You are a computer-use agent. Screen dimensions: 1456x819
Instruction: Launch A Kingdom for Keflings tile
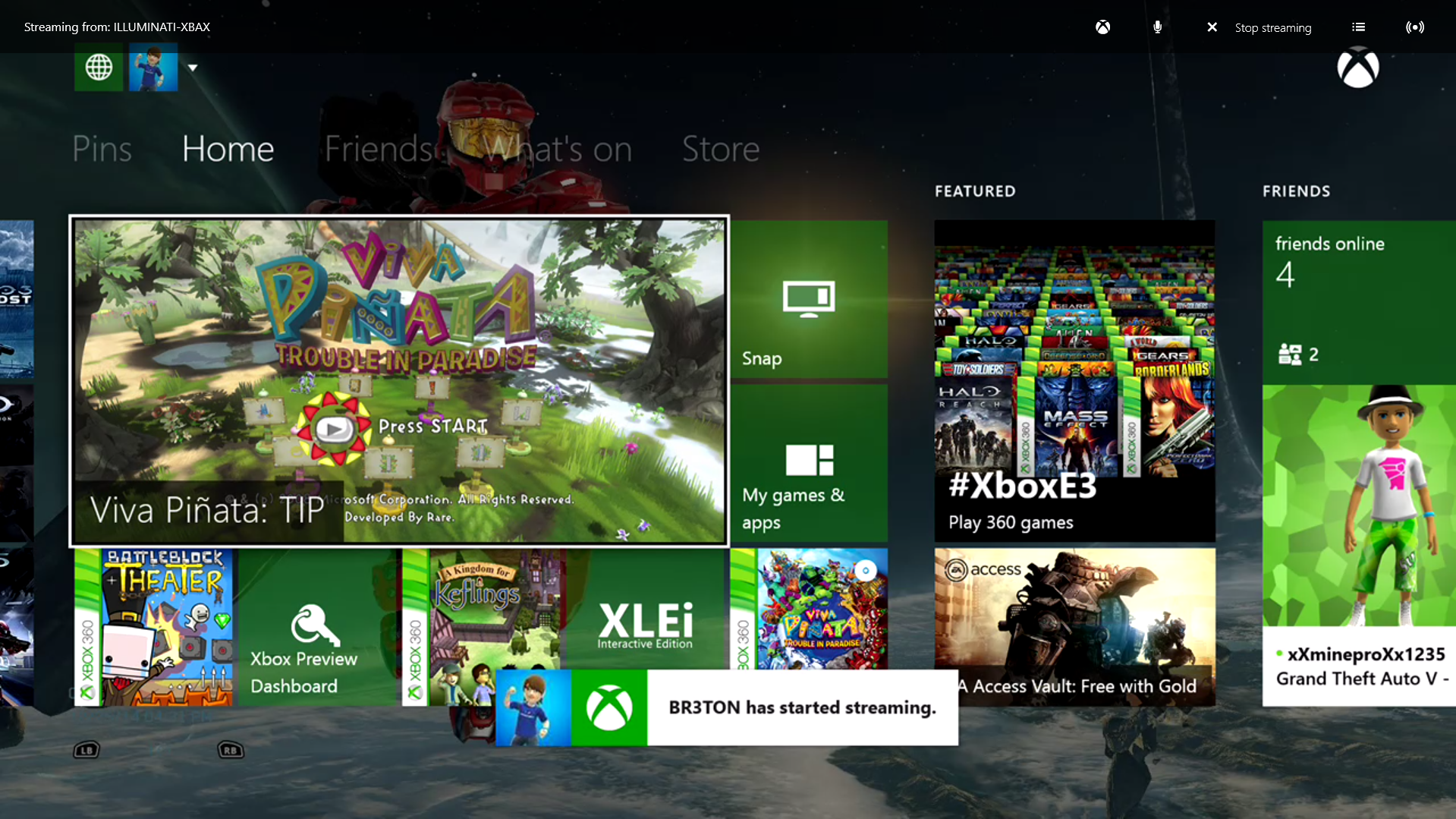click(483, 627)
